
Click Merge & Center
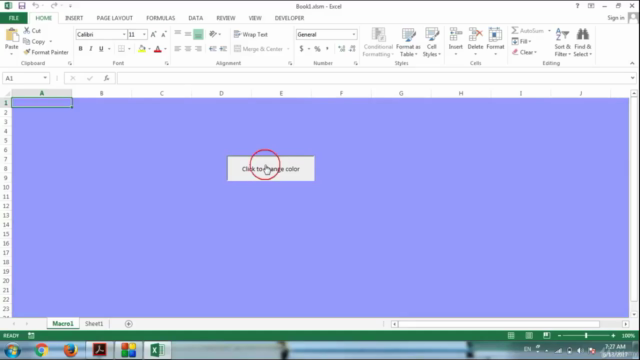coord(258,49)
